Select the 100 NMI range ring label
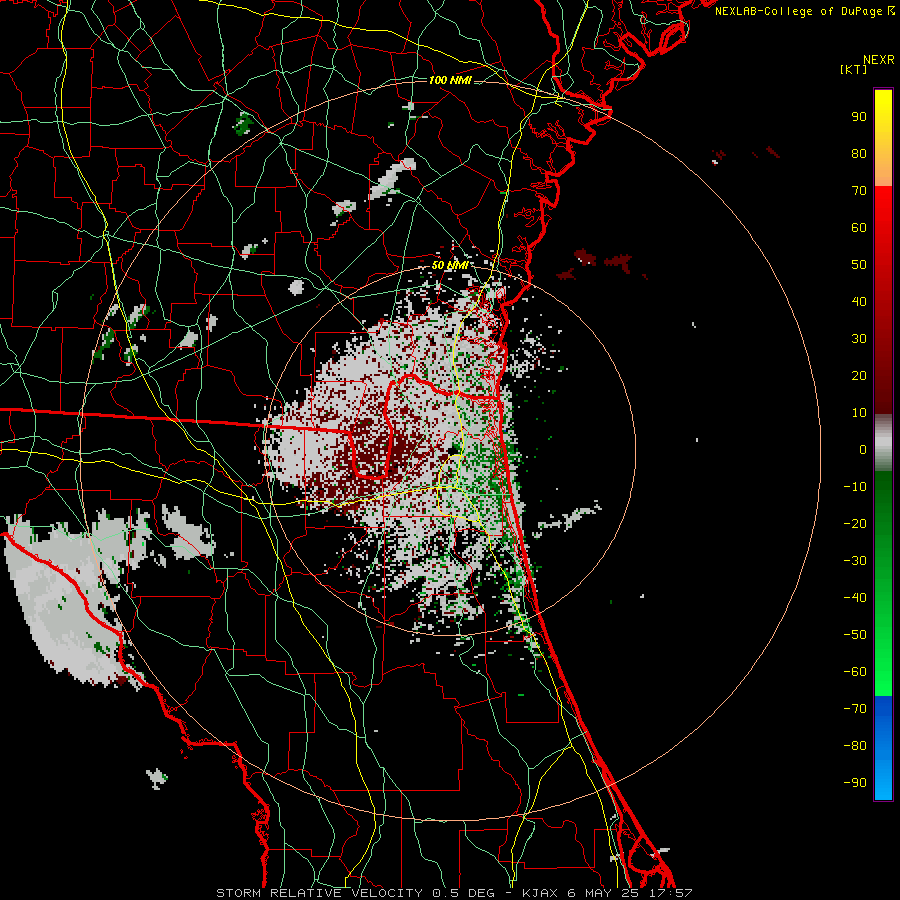This screenshot has width=900, height=900. 450,80
